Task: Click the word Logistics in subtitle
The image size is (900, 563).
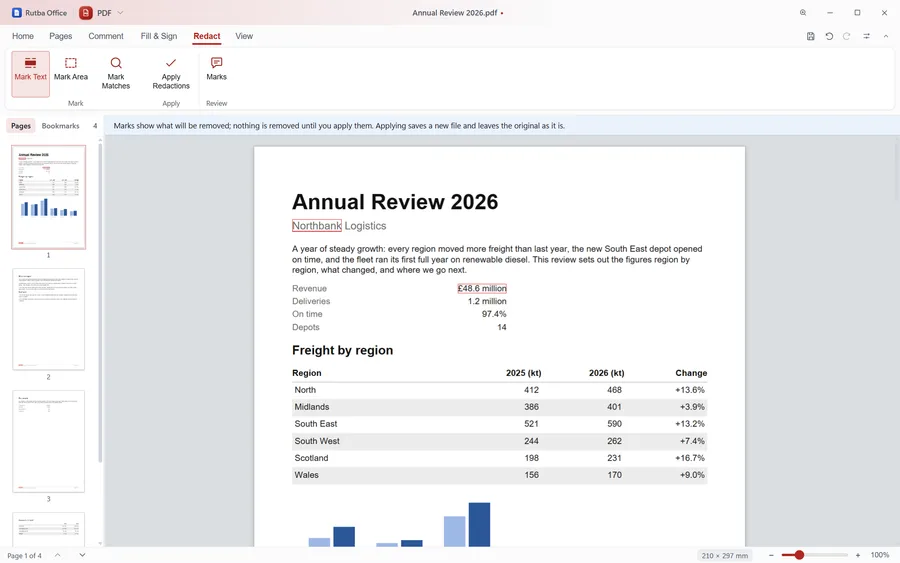Action: pyautogui.click(x=366, y=226)
